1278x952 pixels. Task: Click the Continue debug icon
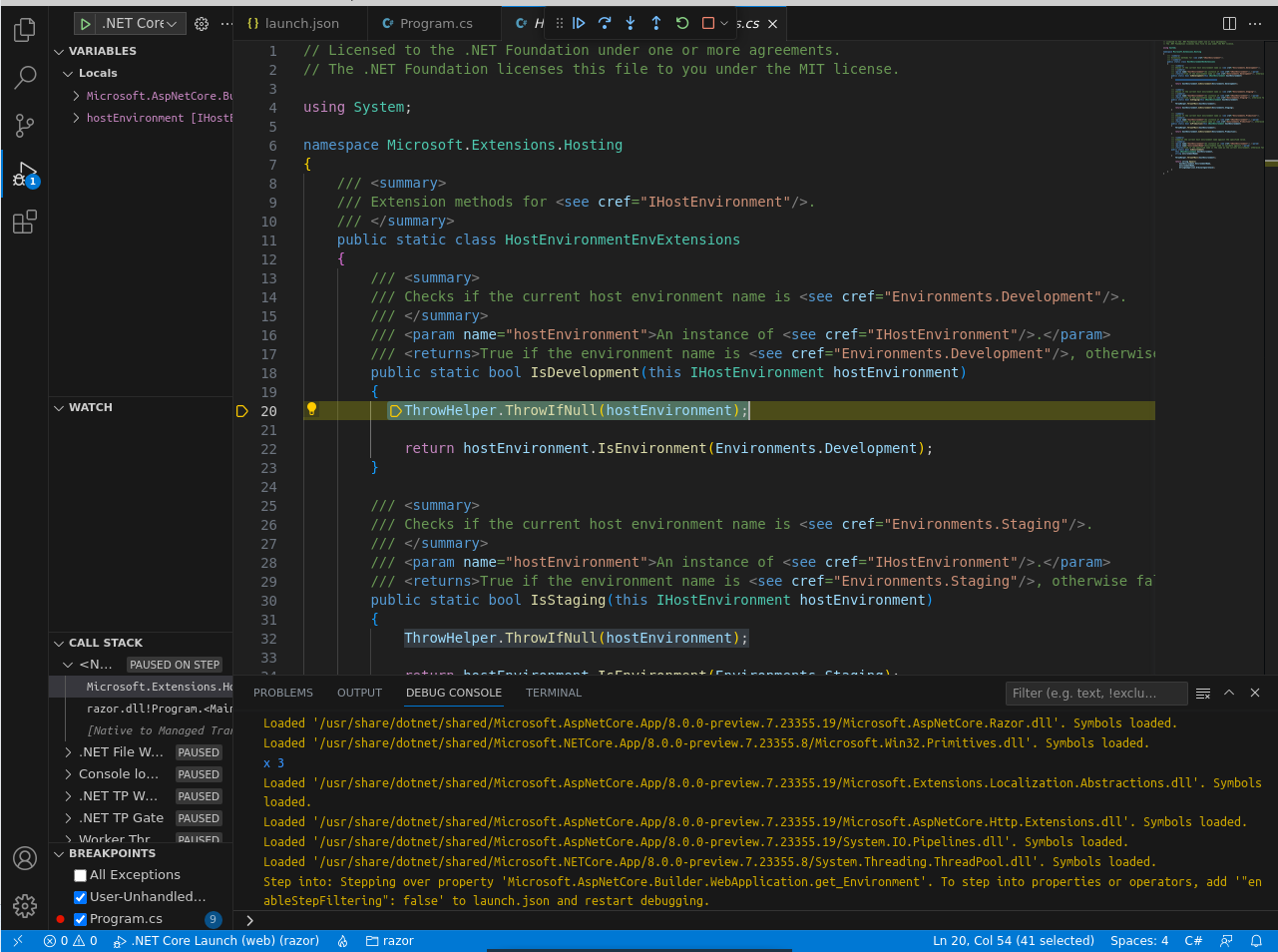click(579, 22)
